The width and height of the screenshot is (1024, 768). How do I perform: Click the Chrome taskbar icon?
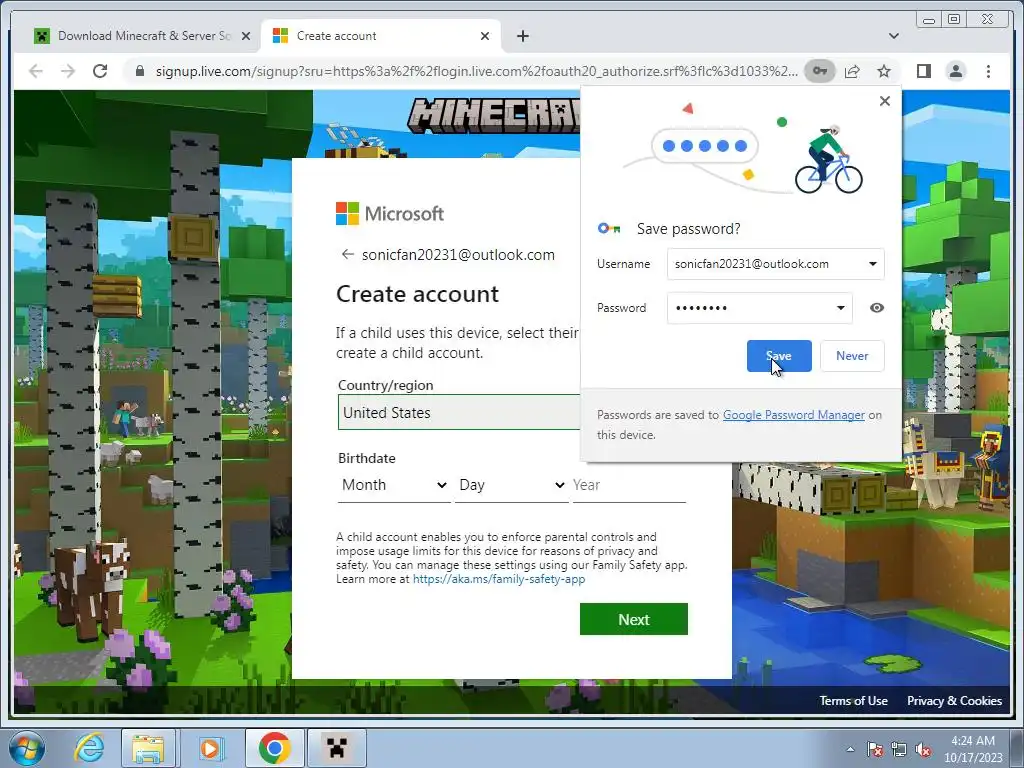point(274,748)
